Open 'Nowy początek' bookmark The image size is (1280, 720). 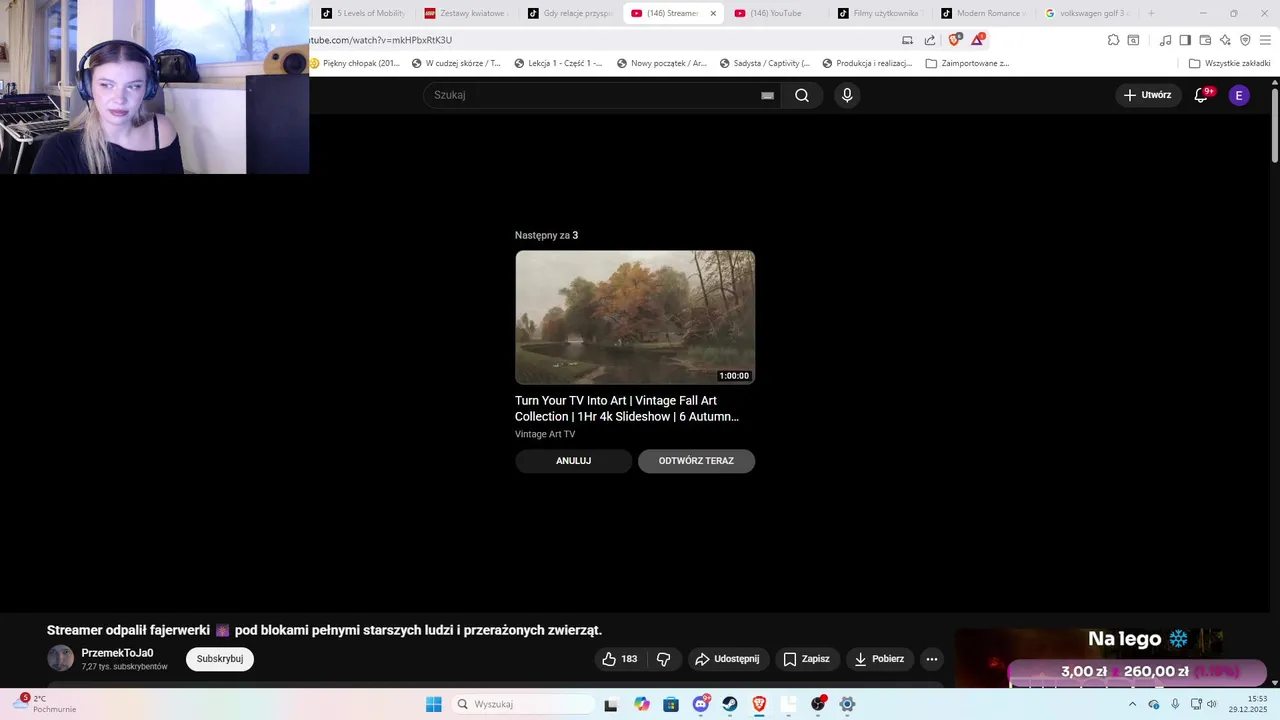[662, 63]
